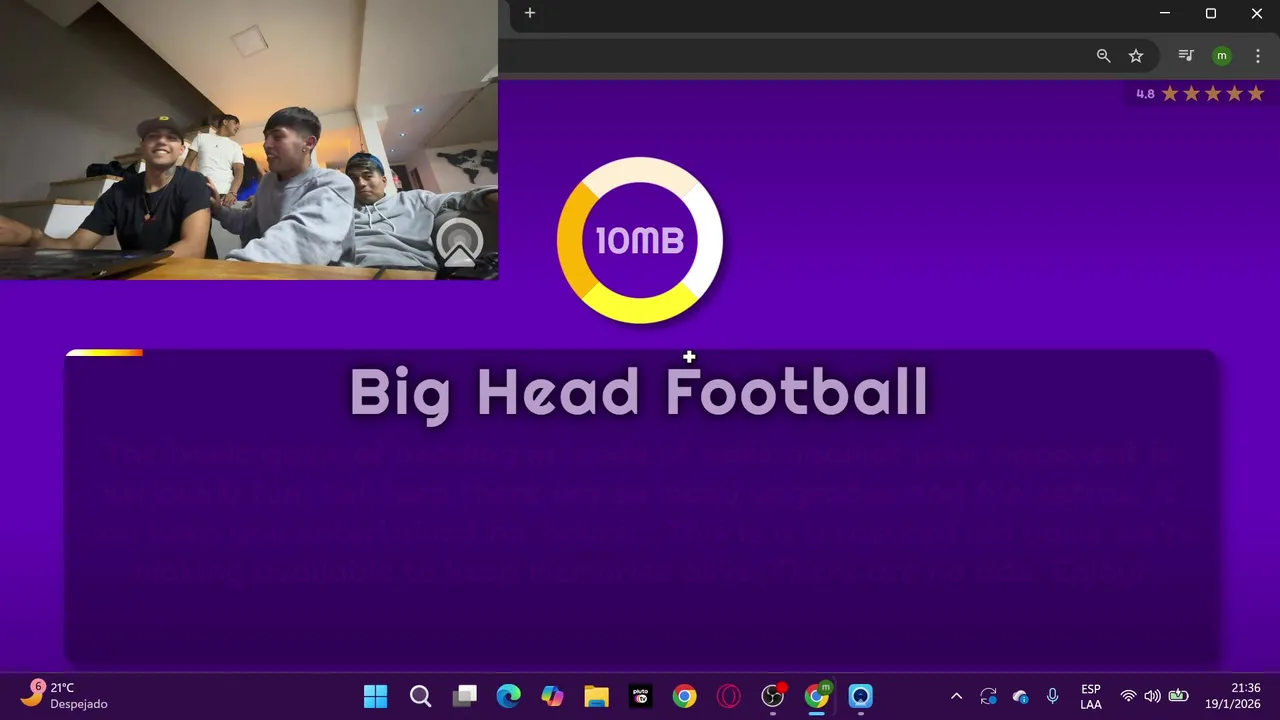Open the weather widget showing 21°C Despejado
Screen dimensions: 1280x720
tap(66, 696)
